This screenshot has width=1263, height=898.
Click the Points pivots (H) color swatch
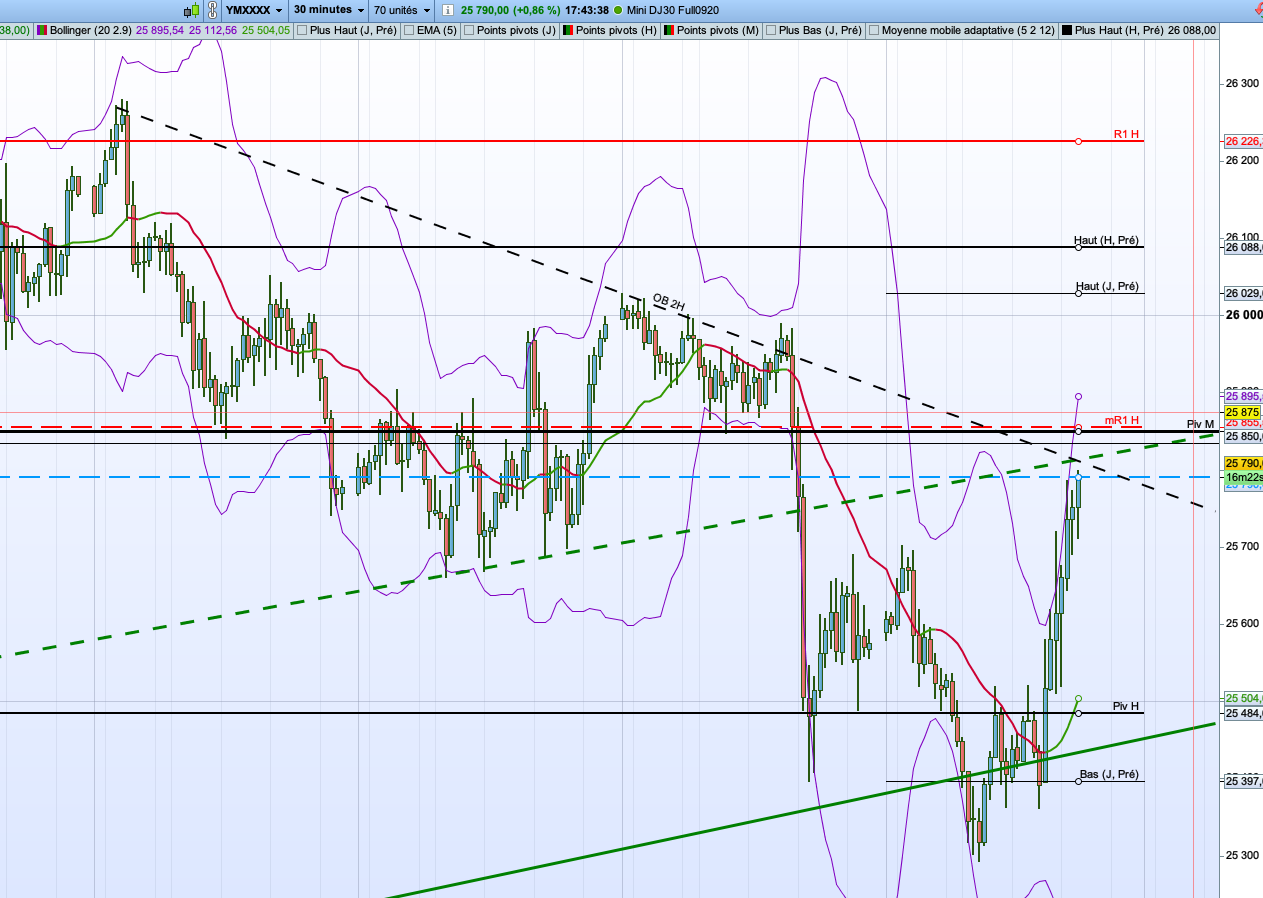(x=568, y=30)
